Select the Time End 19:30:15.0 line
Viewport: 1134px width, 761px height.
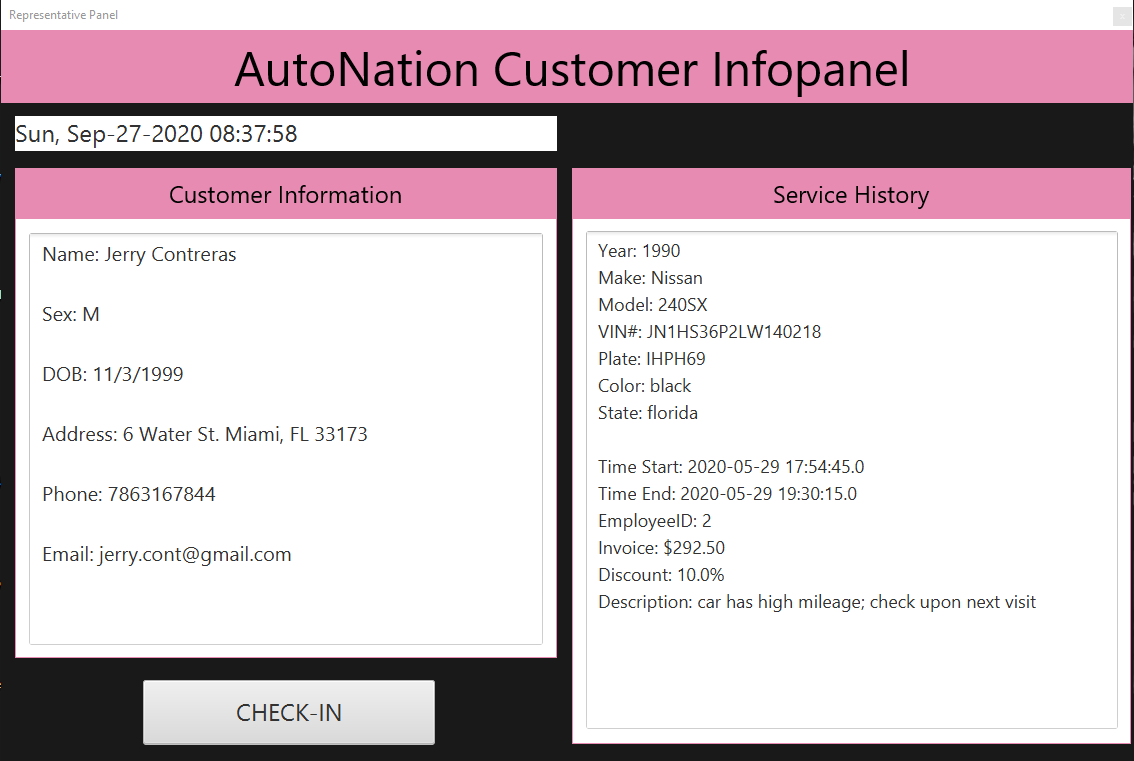(728, 494)
